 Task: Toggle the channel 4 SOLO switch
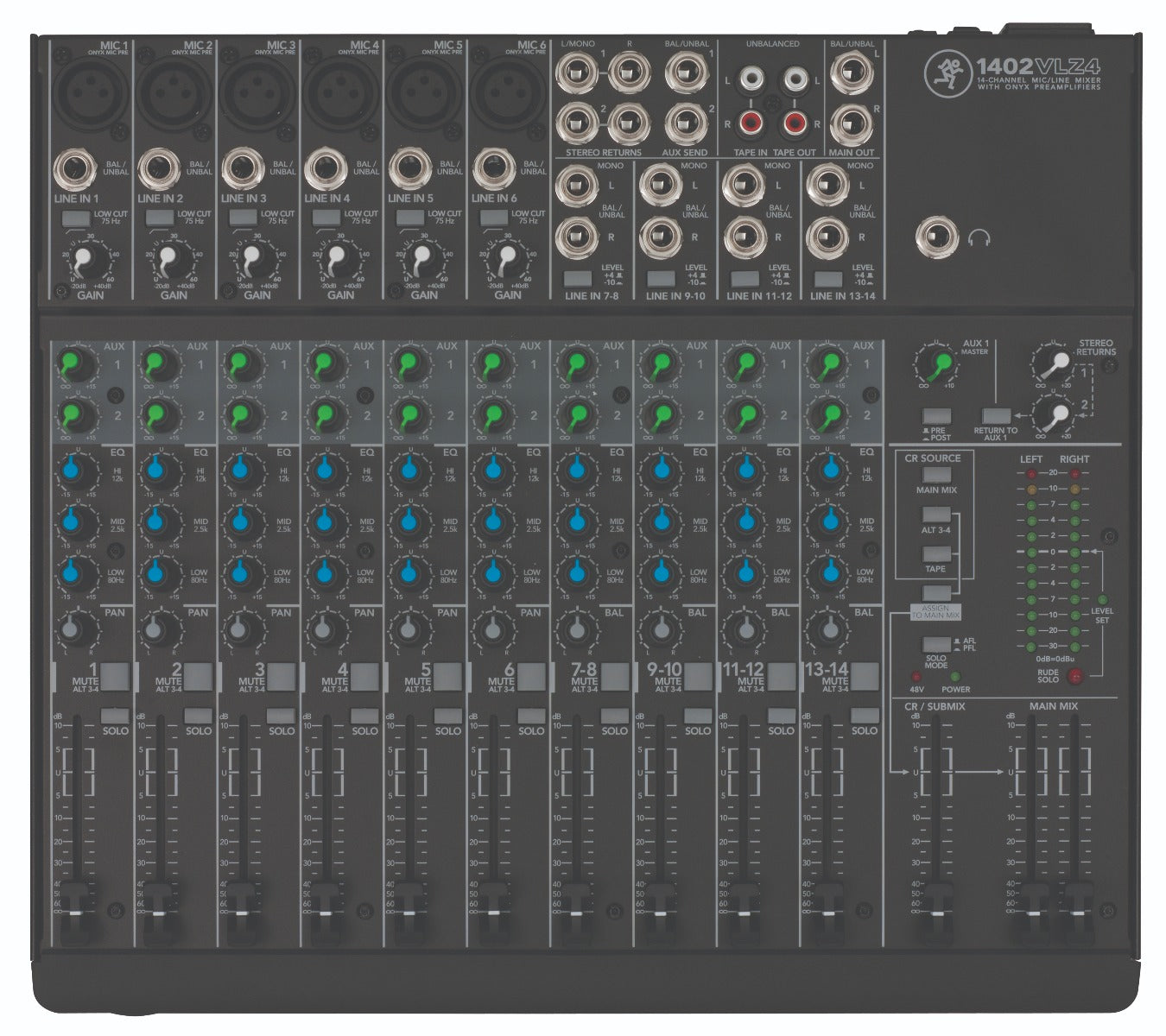tap(364, 716)
